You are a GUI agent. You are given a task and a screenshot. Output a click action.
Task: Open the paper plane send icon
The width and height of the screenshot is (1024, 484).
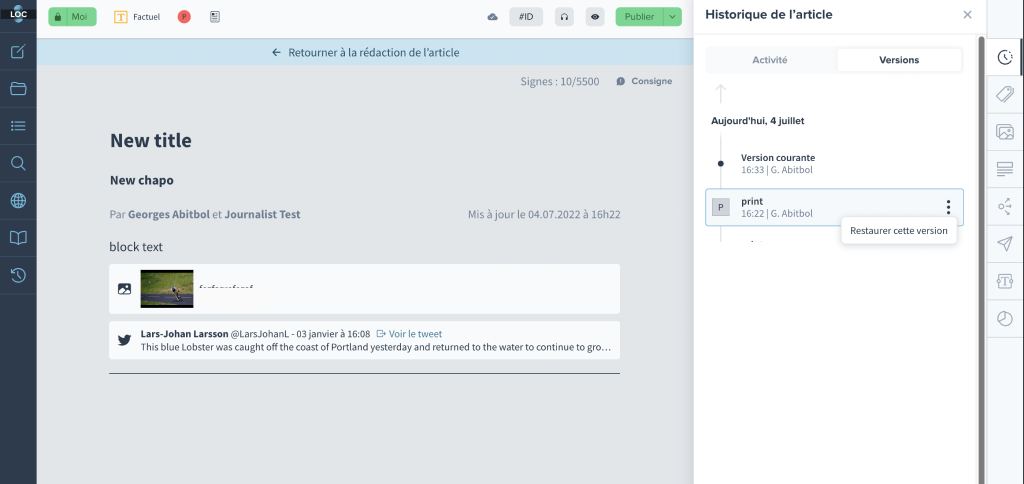coord(1004,244)
